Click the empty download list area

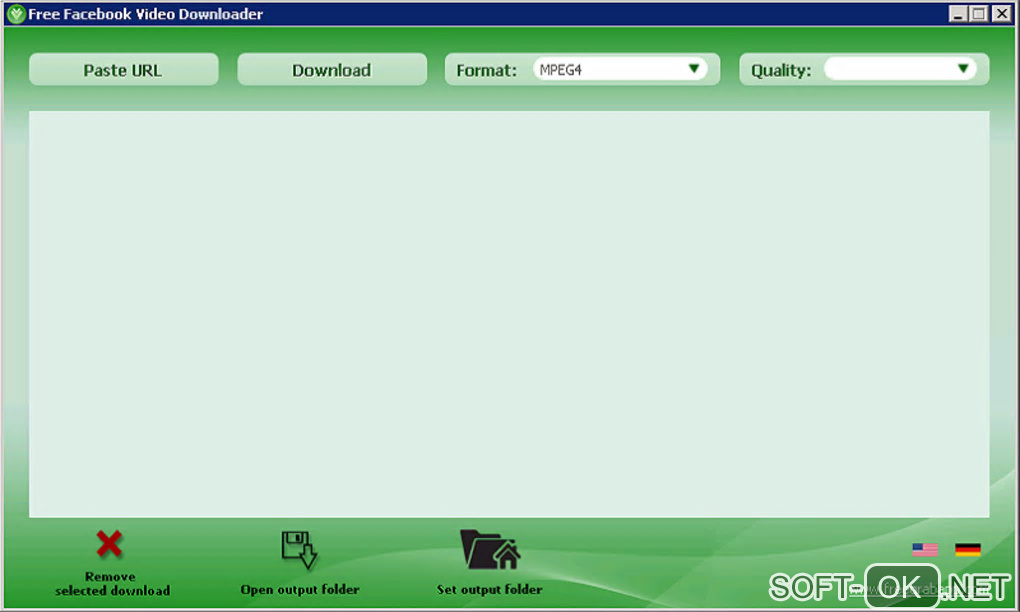click(x=509, y=314)
